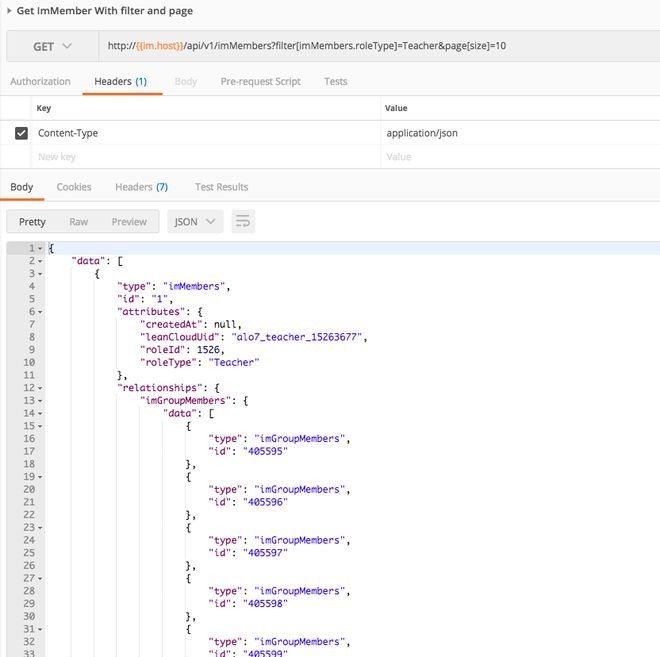Click the leanCloudUid value alo7_teacher_15263677
Image resolution: width=660 pixels, height=657 pixels.
(x=297, y=337)
